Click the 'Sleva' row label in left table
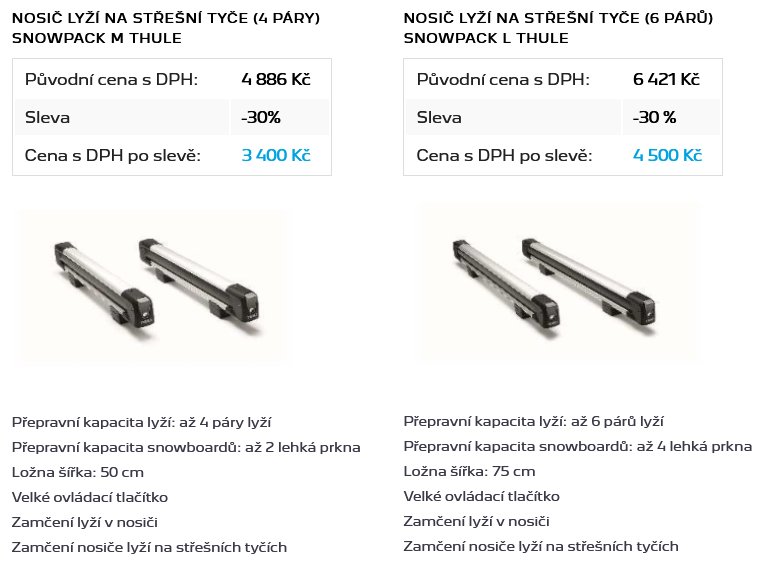This screenshot has height=568, width=772. [47, 117]
